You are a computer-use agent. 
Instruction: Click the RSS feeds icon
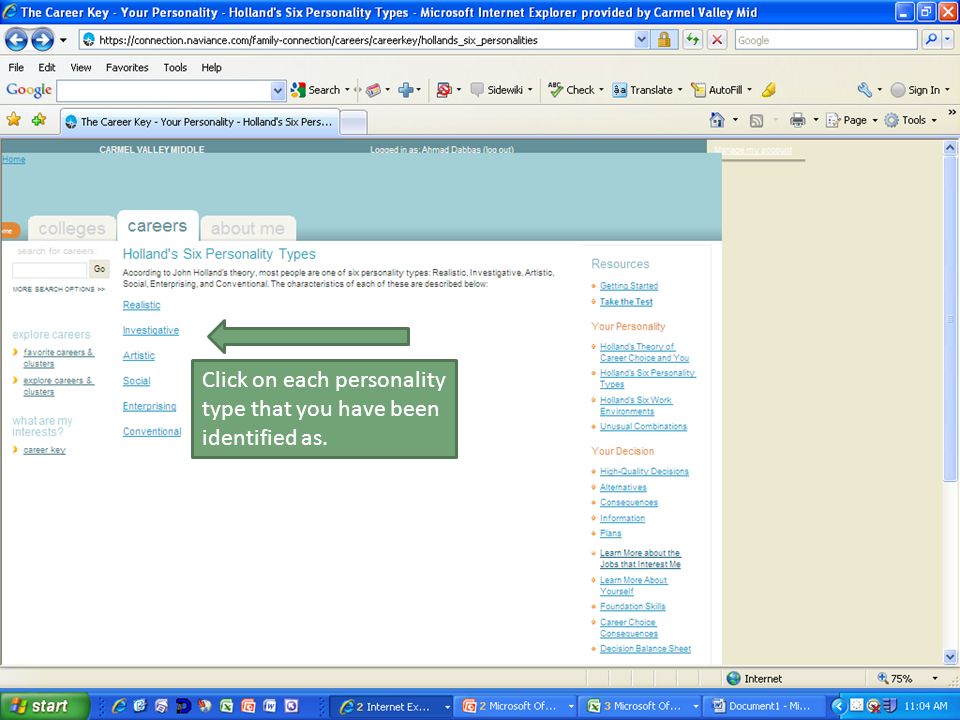click(x=757, y=121)
